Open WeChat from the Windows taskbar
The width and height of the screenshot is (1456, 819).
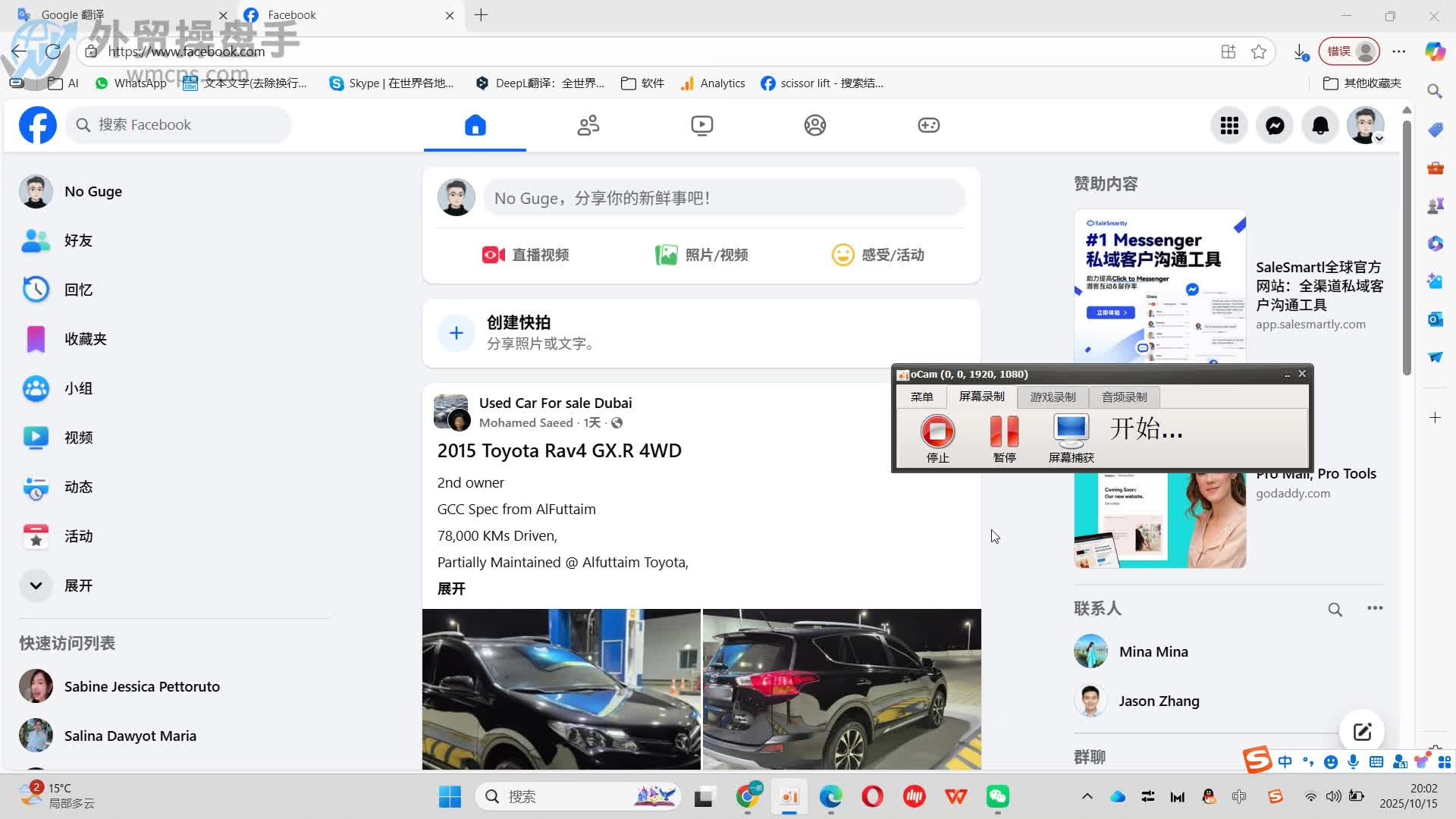point(997,796)
